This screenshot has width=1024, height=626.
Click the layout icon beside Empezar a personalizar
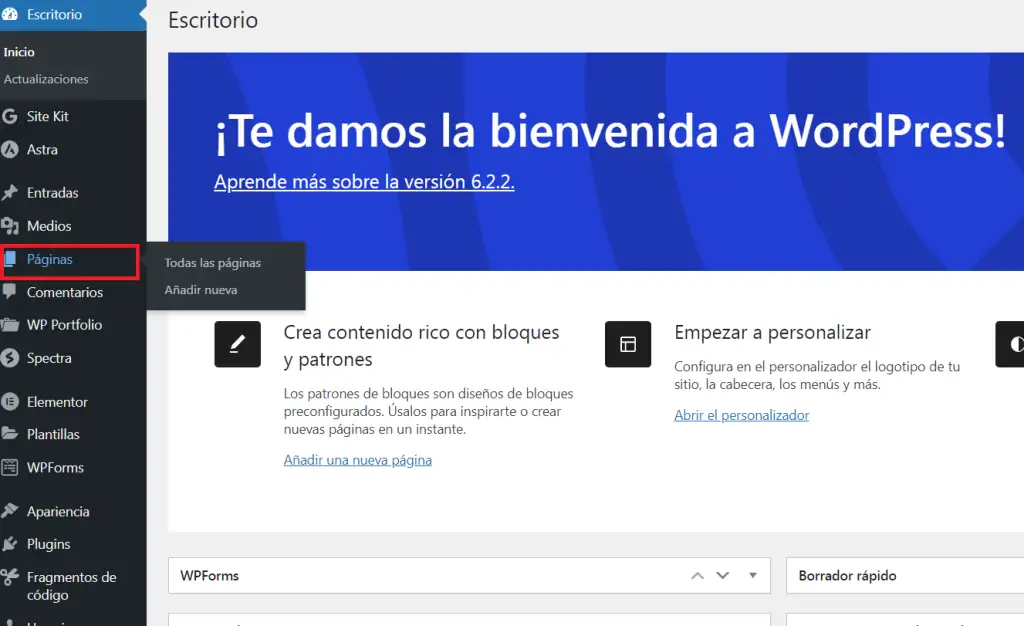[x=628, y=344]
